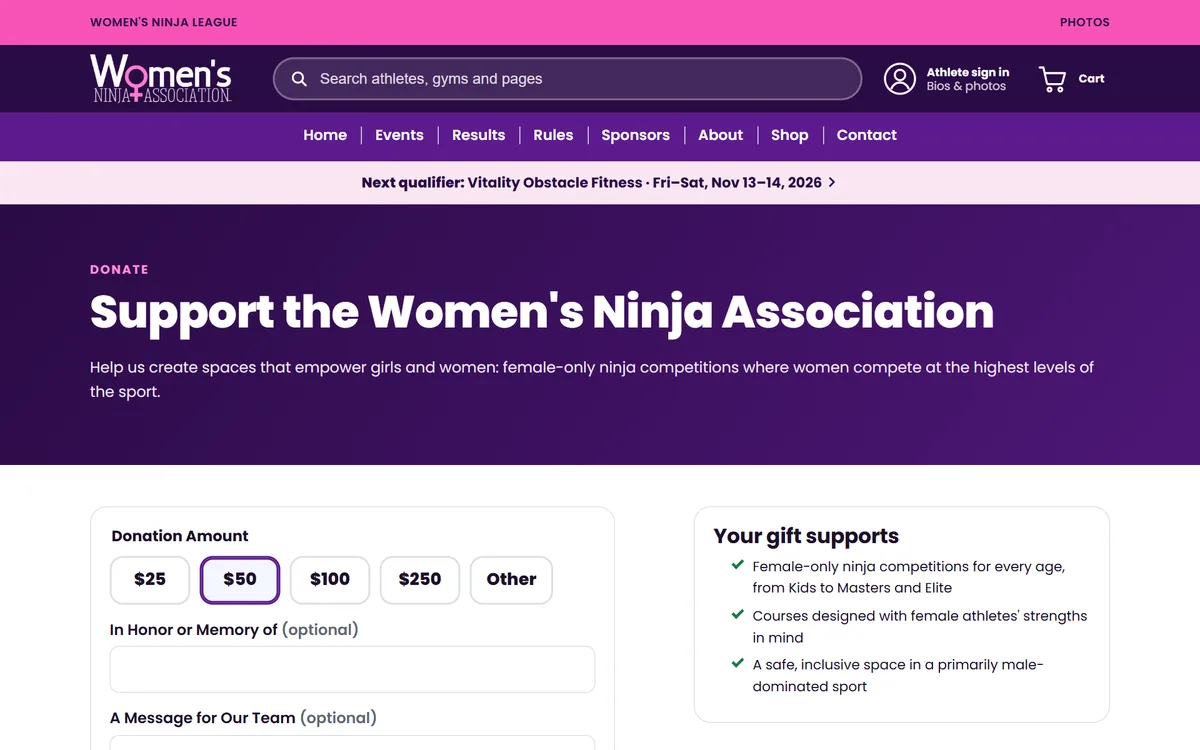Click the Women's Ninja Association logo
This screenshot has width=1200, height=750.
pyautogui.click(x=161, y=78)
